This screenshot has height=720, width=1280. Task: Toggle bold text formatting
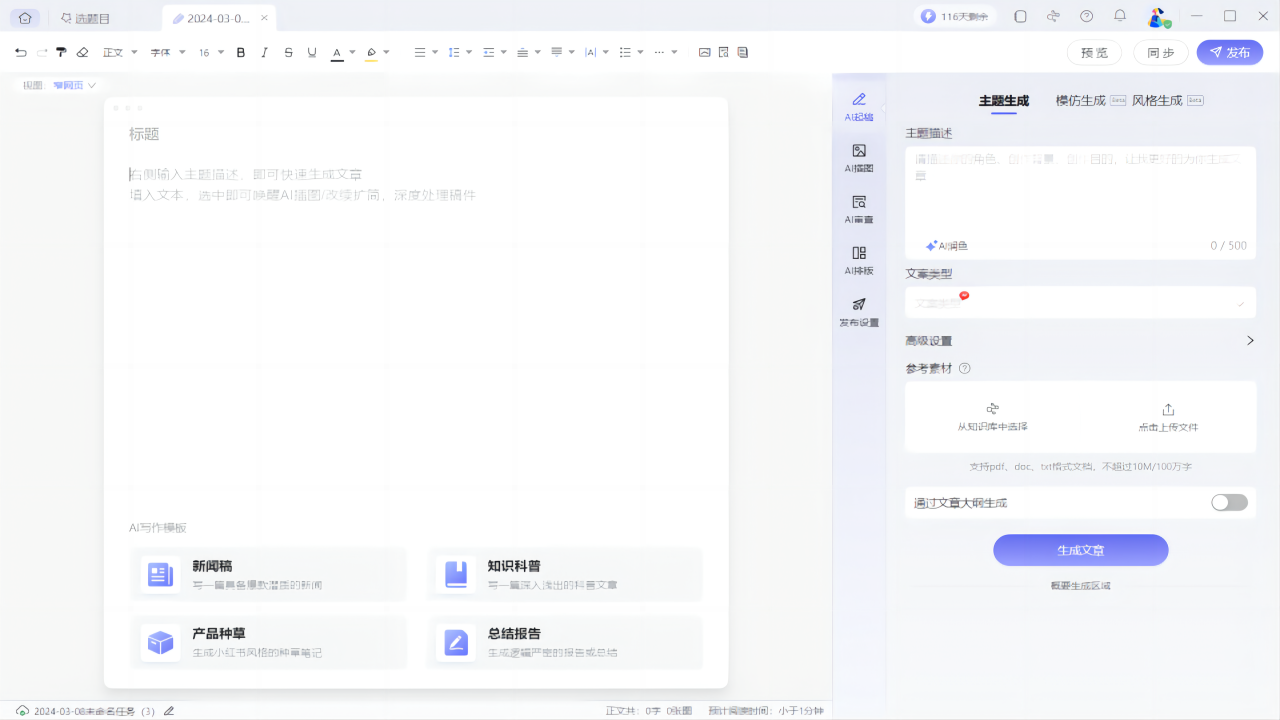(240, 52)
